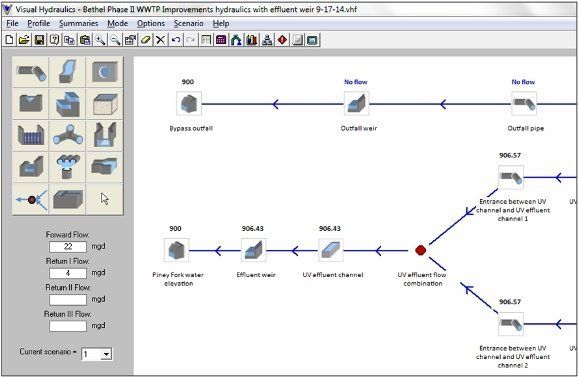Screen dimensions: 578x377
Task: Click the teal monitor screen icon
Action: (313, 40)
